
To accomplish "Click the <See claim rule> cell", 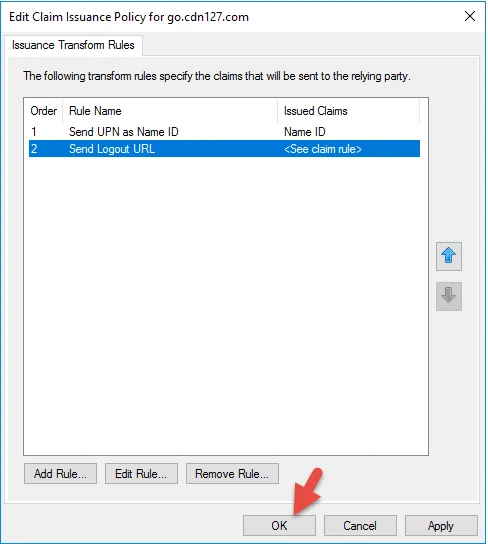I will pyautogui.click(x=323, y=149).
